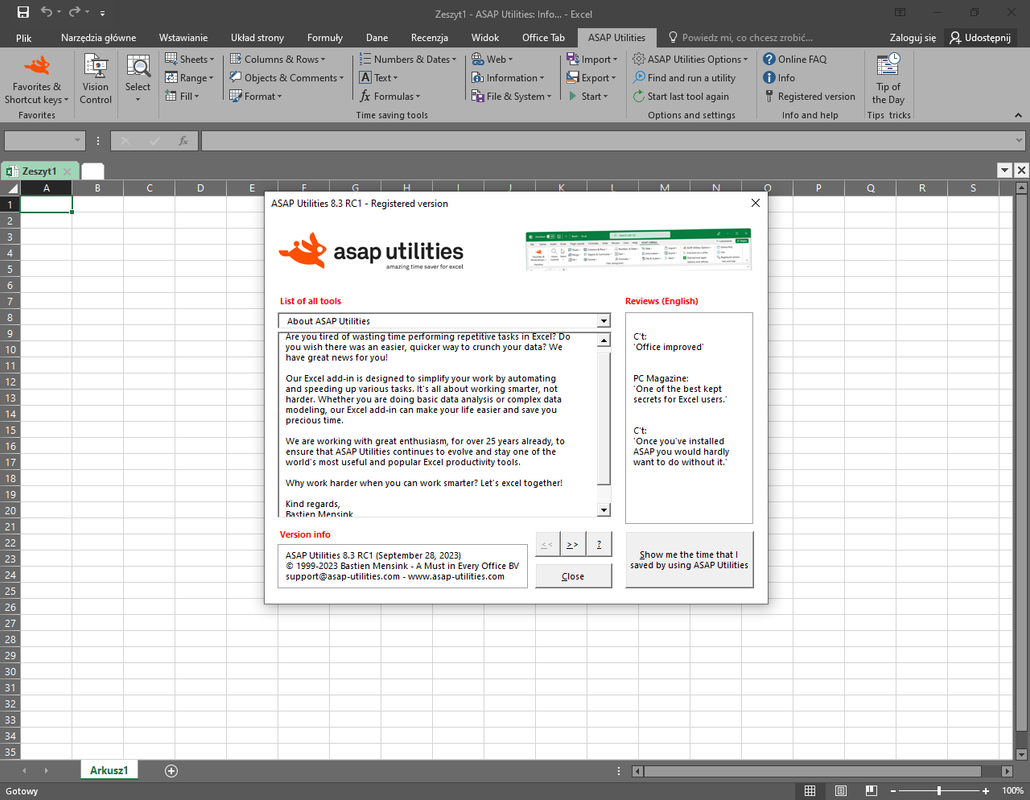Click Find and run a utility
Image resolution: width=1030 pixels, height=800 pixels.
tap(684, 78)
